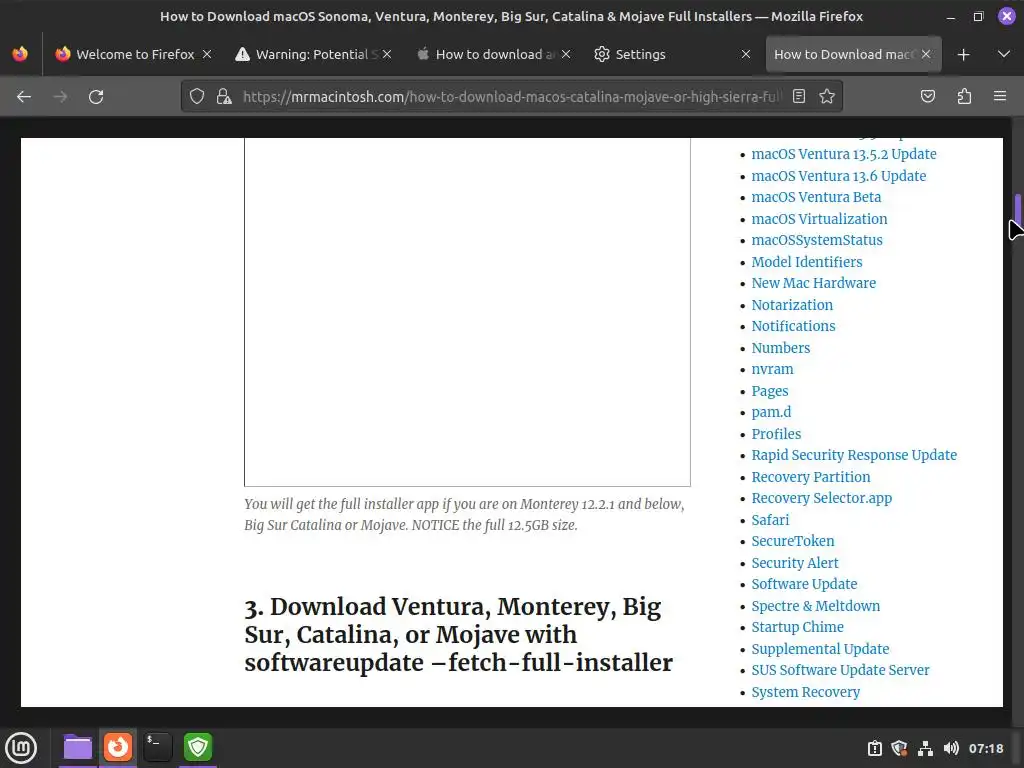Viewport: 1024px width, 768px height.
Task: Open SUS Software Update Server link
Action: tap(840, 670)
